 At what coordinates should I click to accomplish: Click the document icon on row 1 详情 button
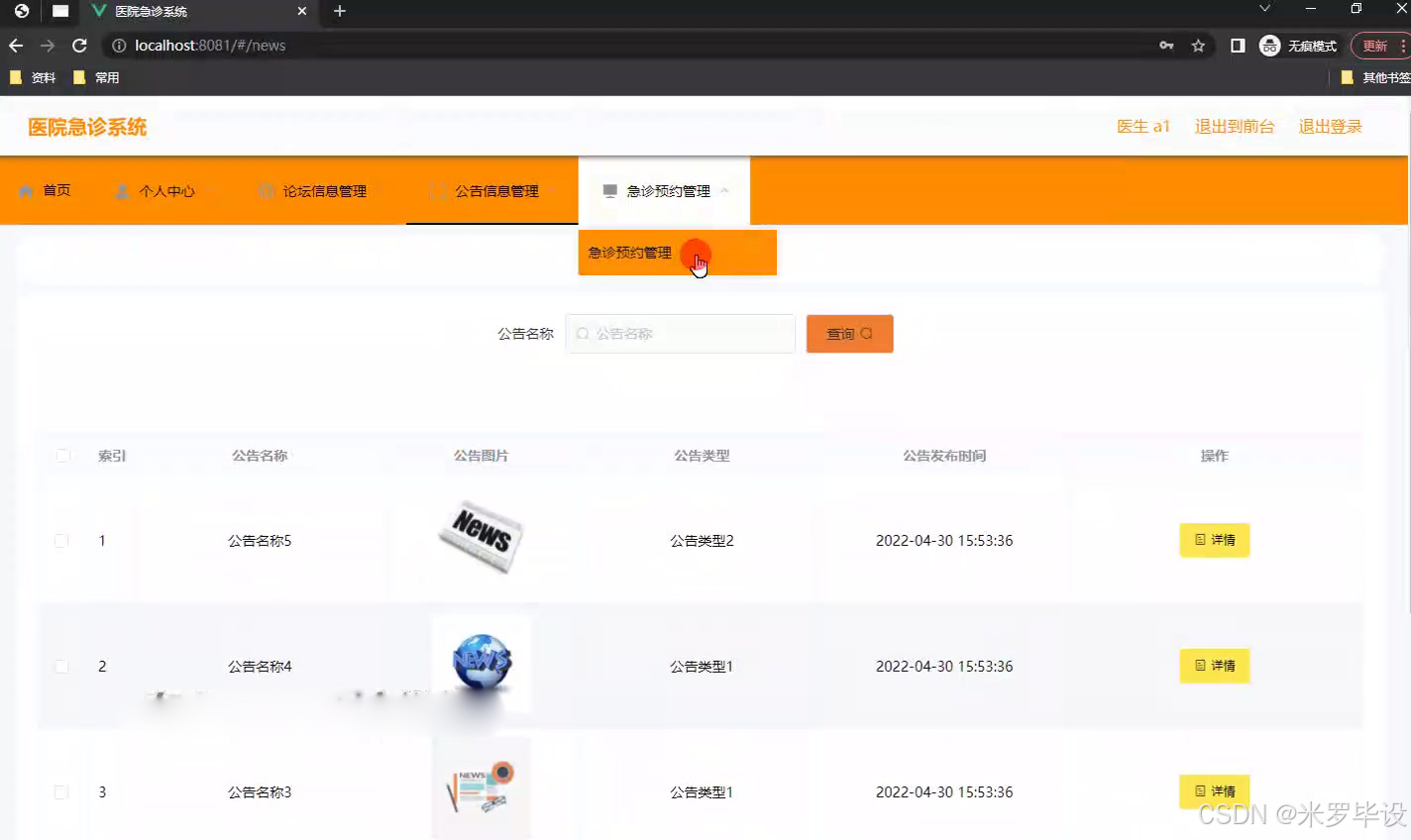click(x=1200, y=540)
